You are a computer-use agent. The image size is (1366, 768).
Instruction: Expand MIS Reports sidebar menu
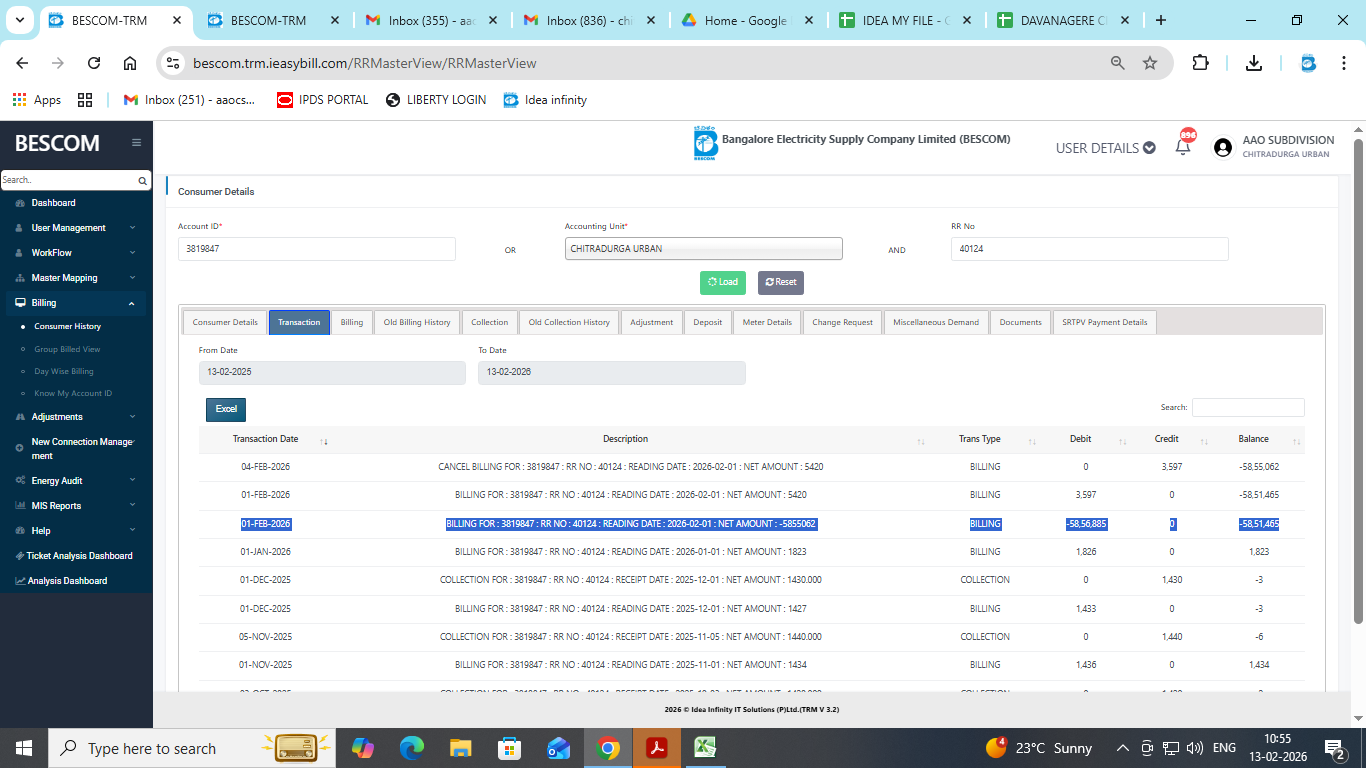[x=76, y=506]
